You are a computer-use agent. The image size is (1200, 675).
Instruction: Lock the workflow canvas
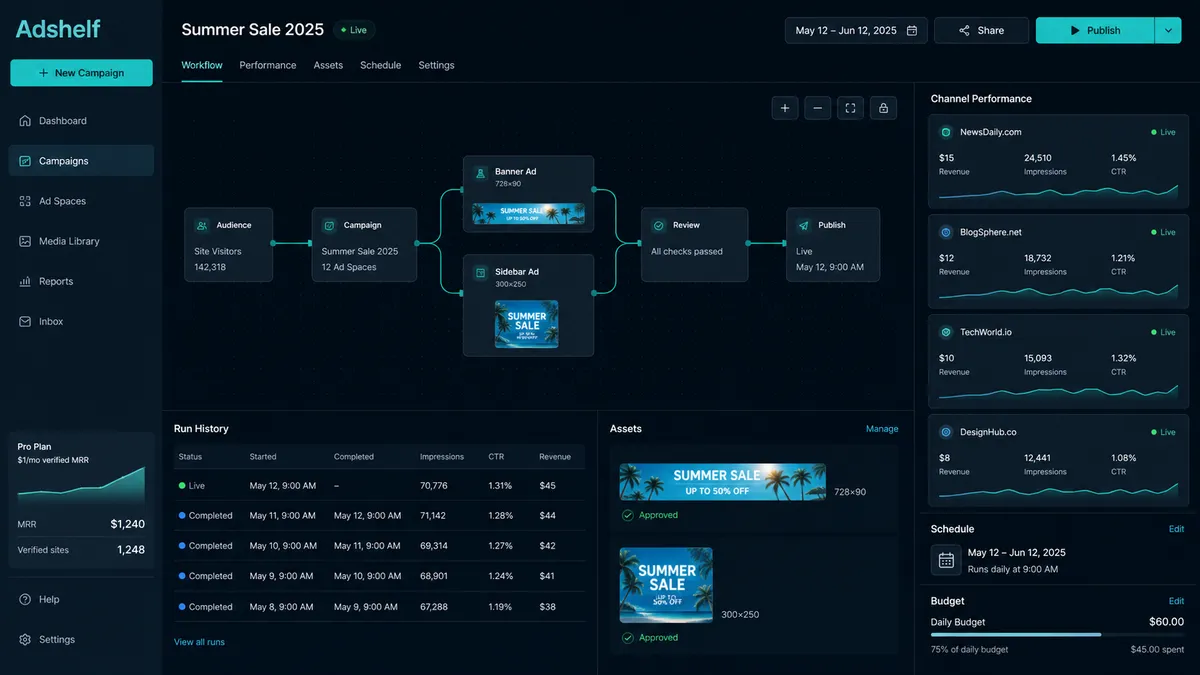click(883, 108)
